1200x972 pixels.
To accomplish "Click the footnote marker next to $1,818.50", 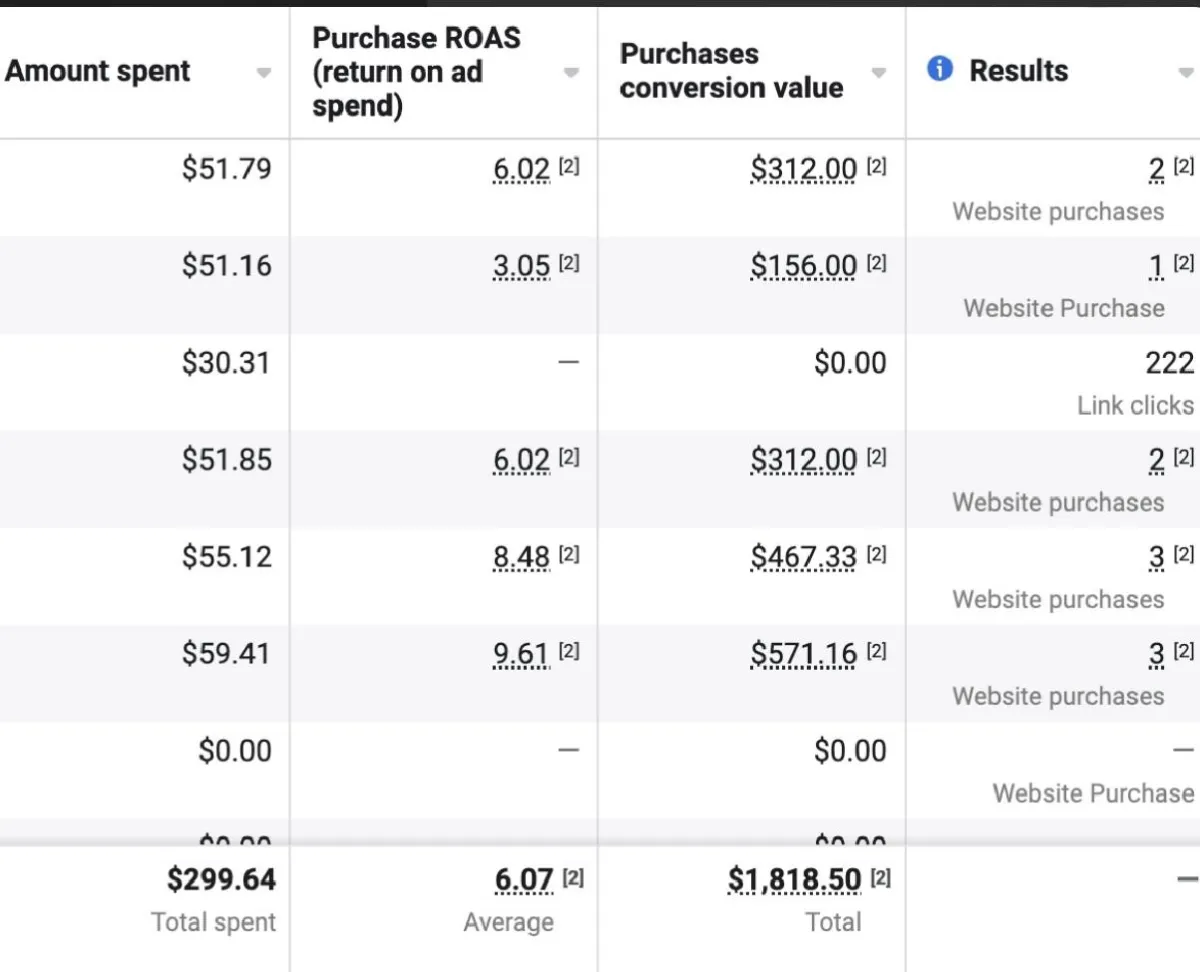I will [880, 878].
